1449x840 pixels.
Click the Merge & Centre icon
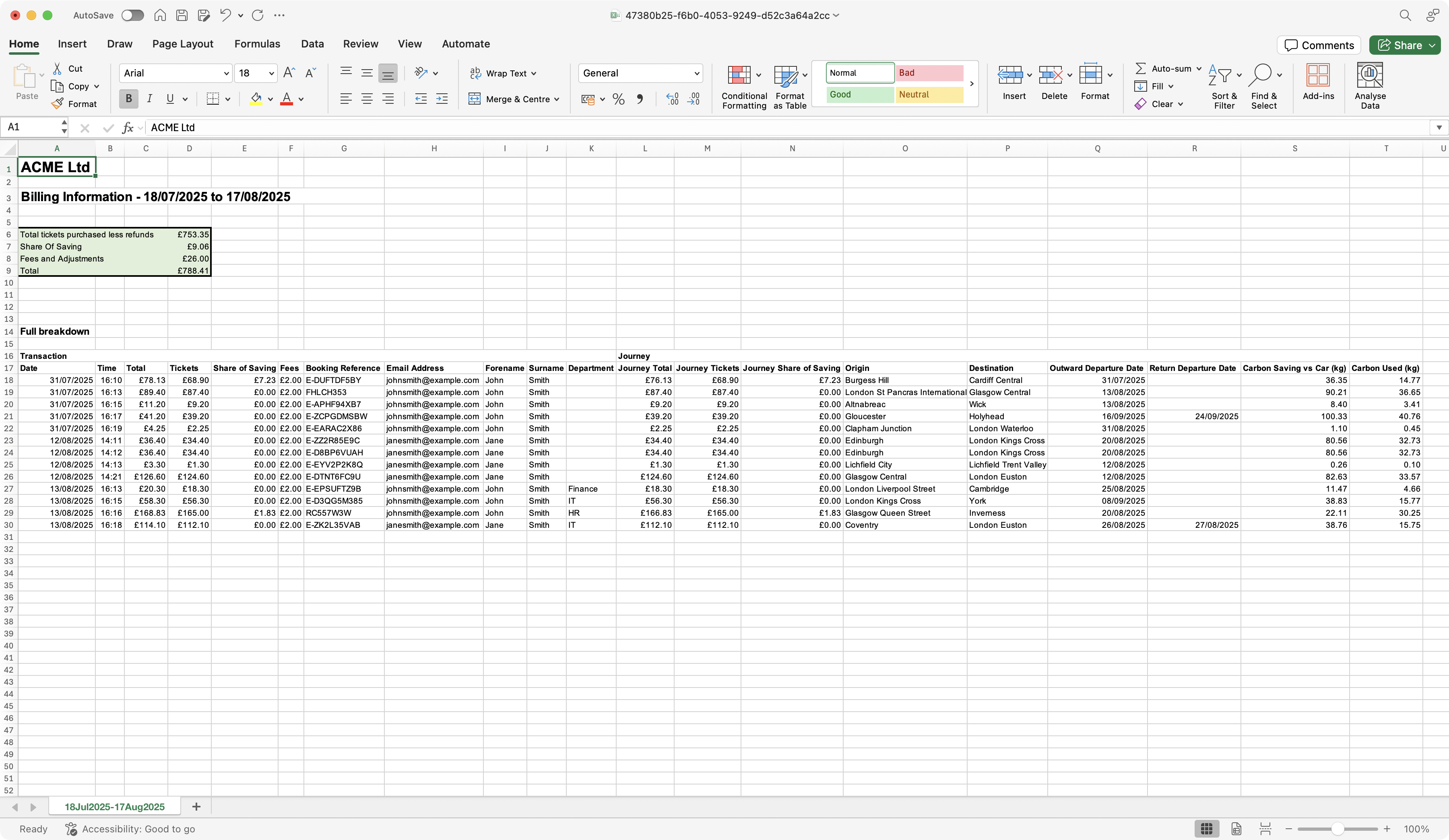tap(475, 99)
